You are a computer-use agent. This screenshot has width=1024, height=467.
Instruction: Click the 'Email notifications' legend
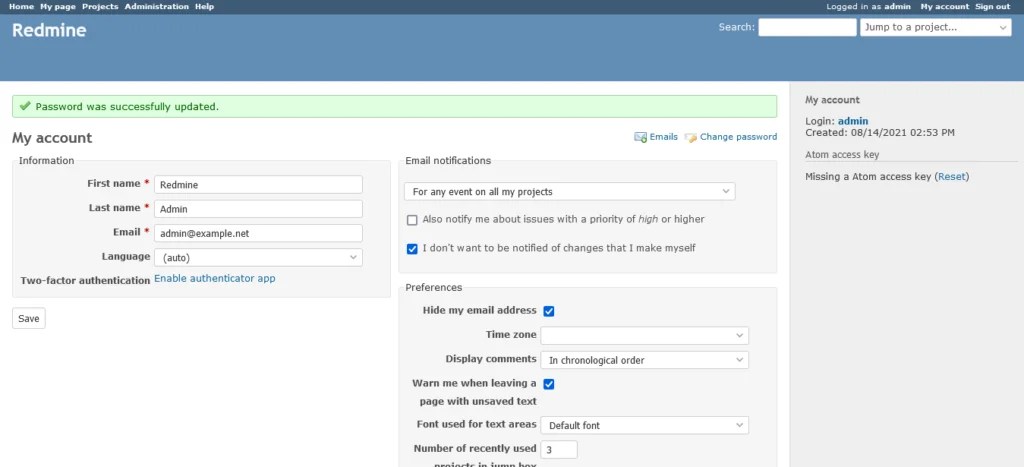point(448,161)
